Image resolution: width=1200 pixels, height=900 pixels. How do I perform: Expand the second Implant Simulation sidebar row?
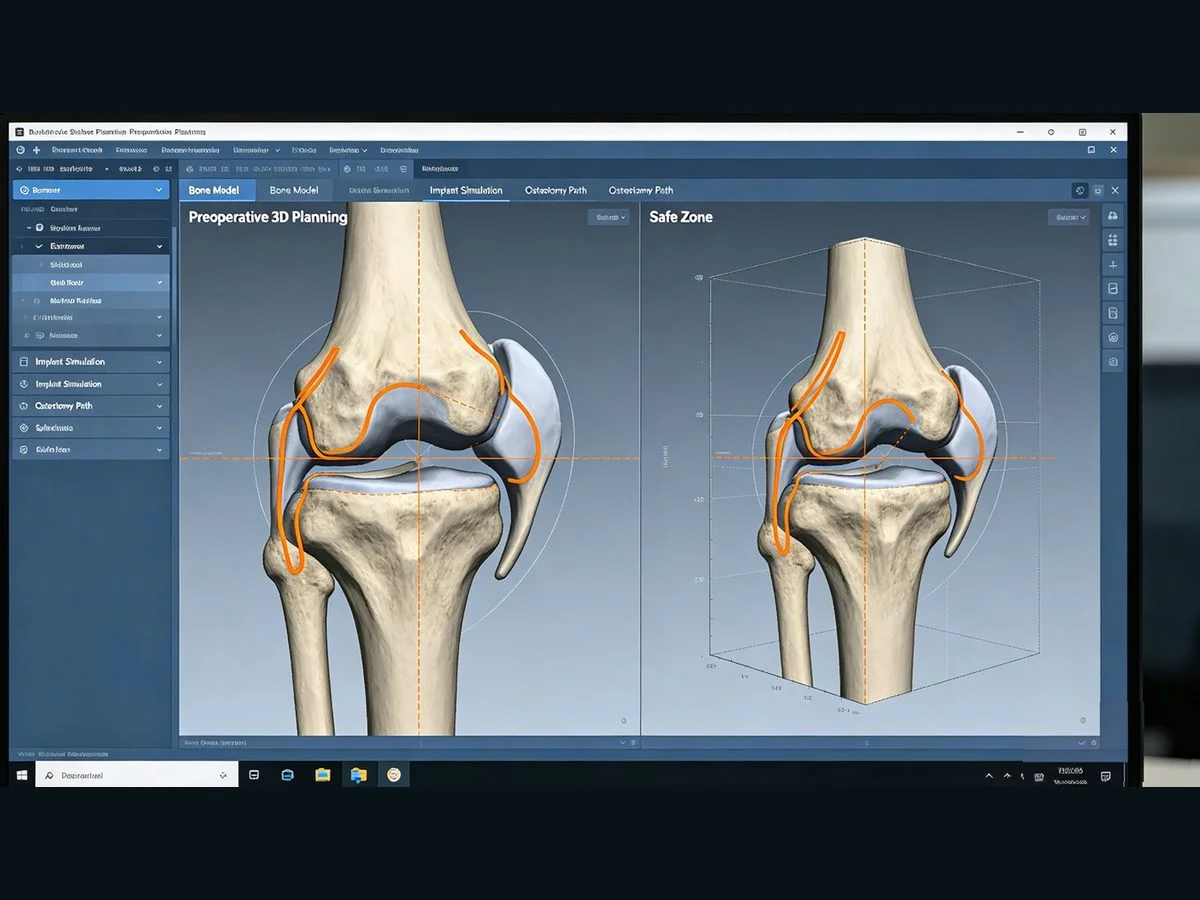click(159, 384)
